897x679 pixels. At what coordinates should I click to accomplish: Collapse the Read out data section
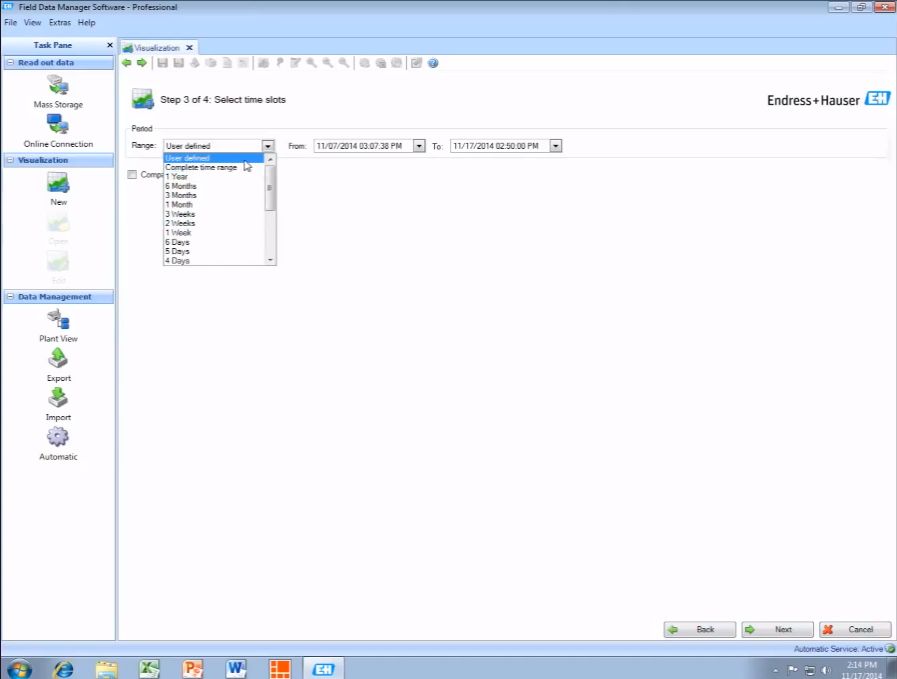10,62
